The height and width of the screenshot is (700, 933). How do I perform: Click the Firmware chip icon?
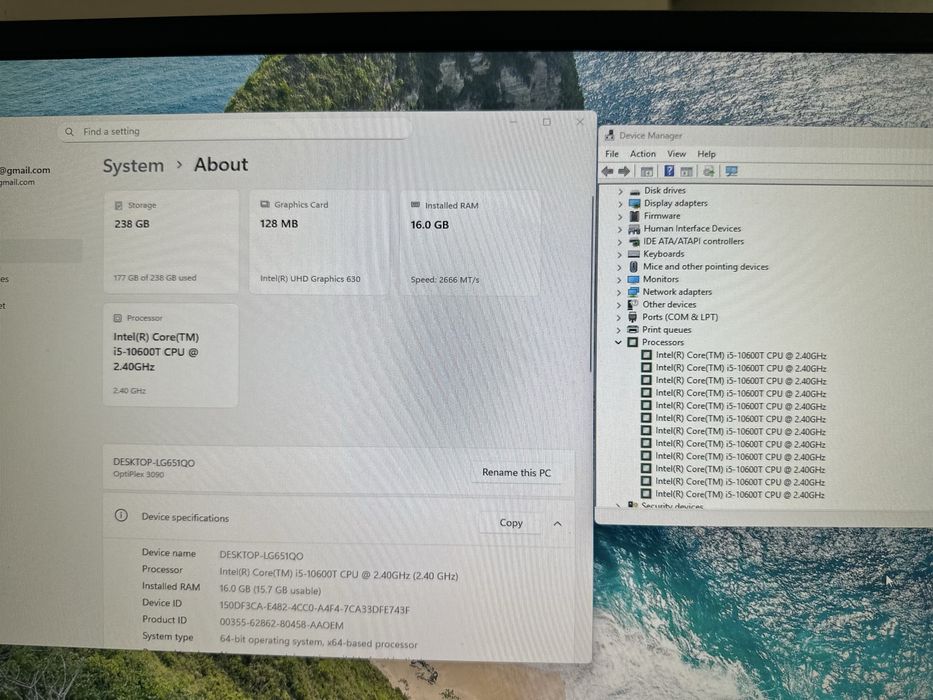coord(634,216)
